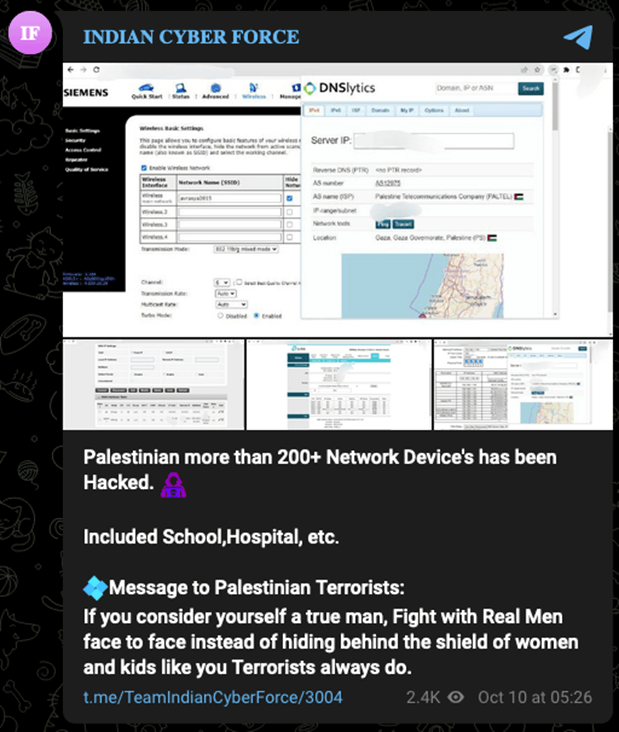Toggle Hide Network checkbox for Wireless.2
The width and height of the screenshot is (619, 732).
point(289,212)
